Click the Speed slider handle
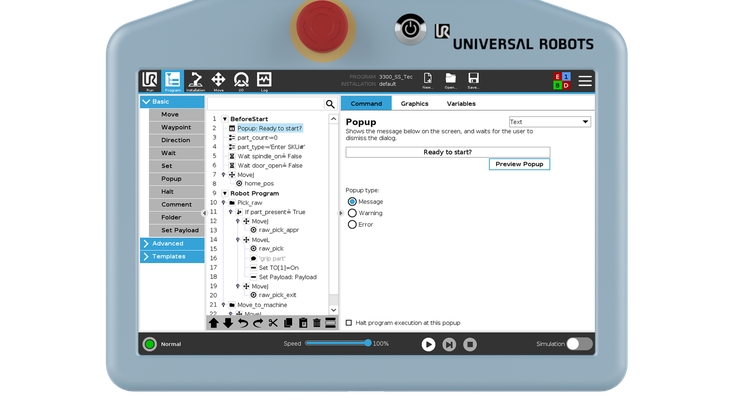 pos(367,343)
